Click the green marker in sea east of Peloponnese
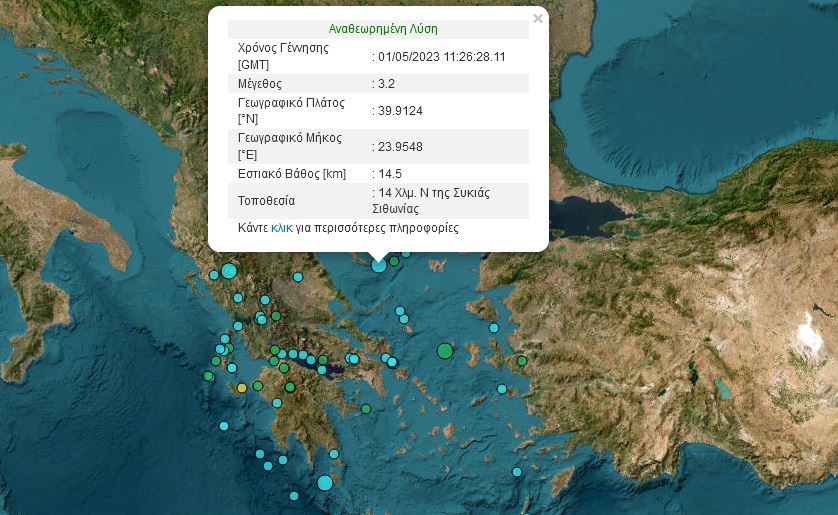The image size is (838, 515). tap(366, 408)
